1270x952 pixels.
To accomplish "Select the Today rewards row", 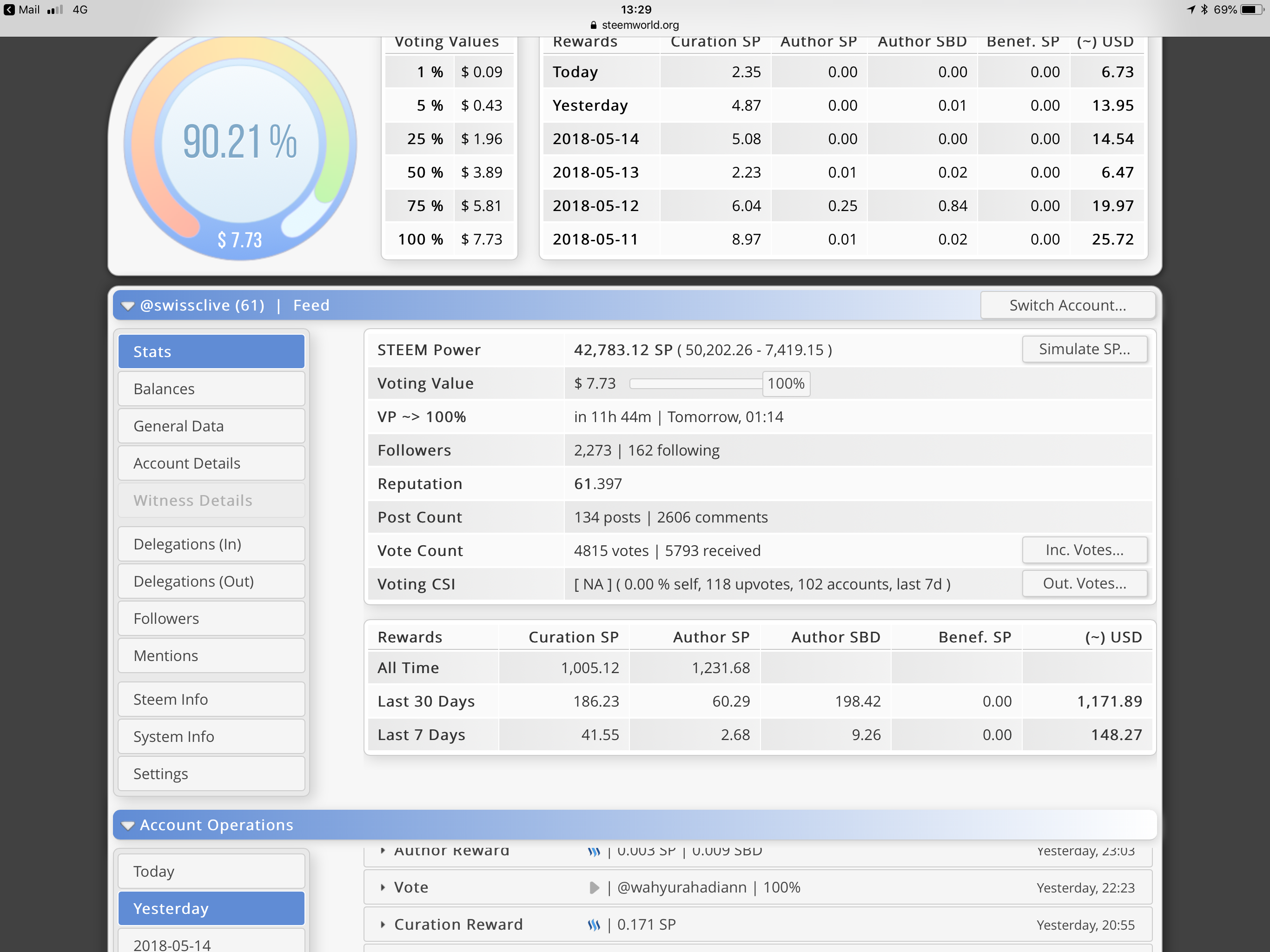I will tap(843, 72).
